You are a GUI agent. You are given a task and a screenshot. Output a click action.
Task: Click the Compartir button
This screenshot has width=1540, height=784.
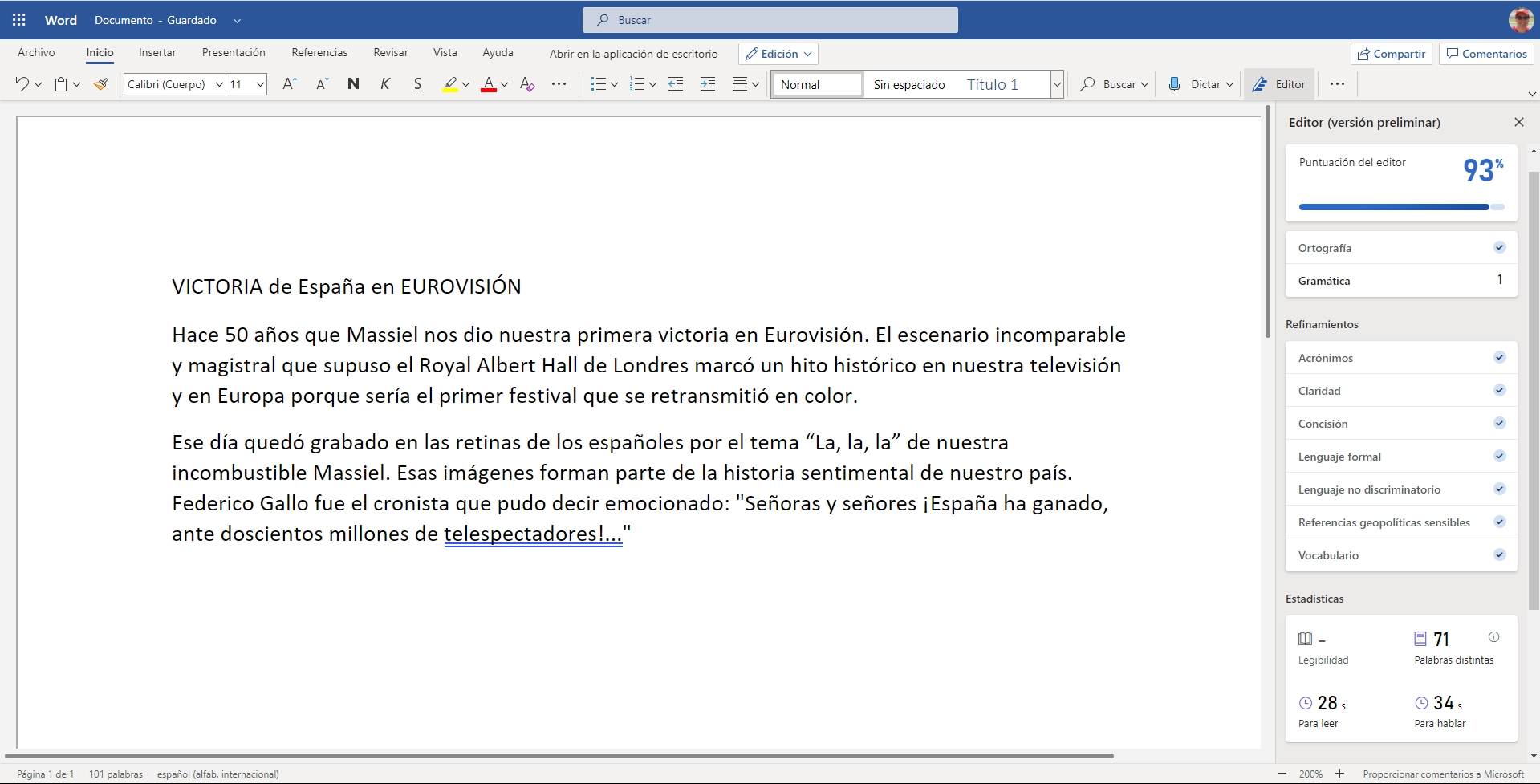point(1392,54)
